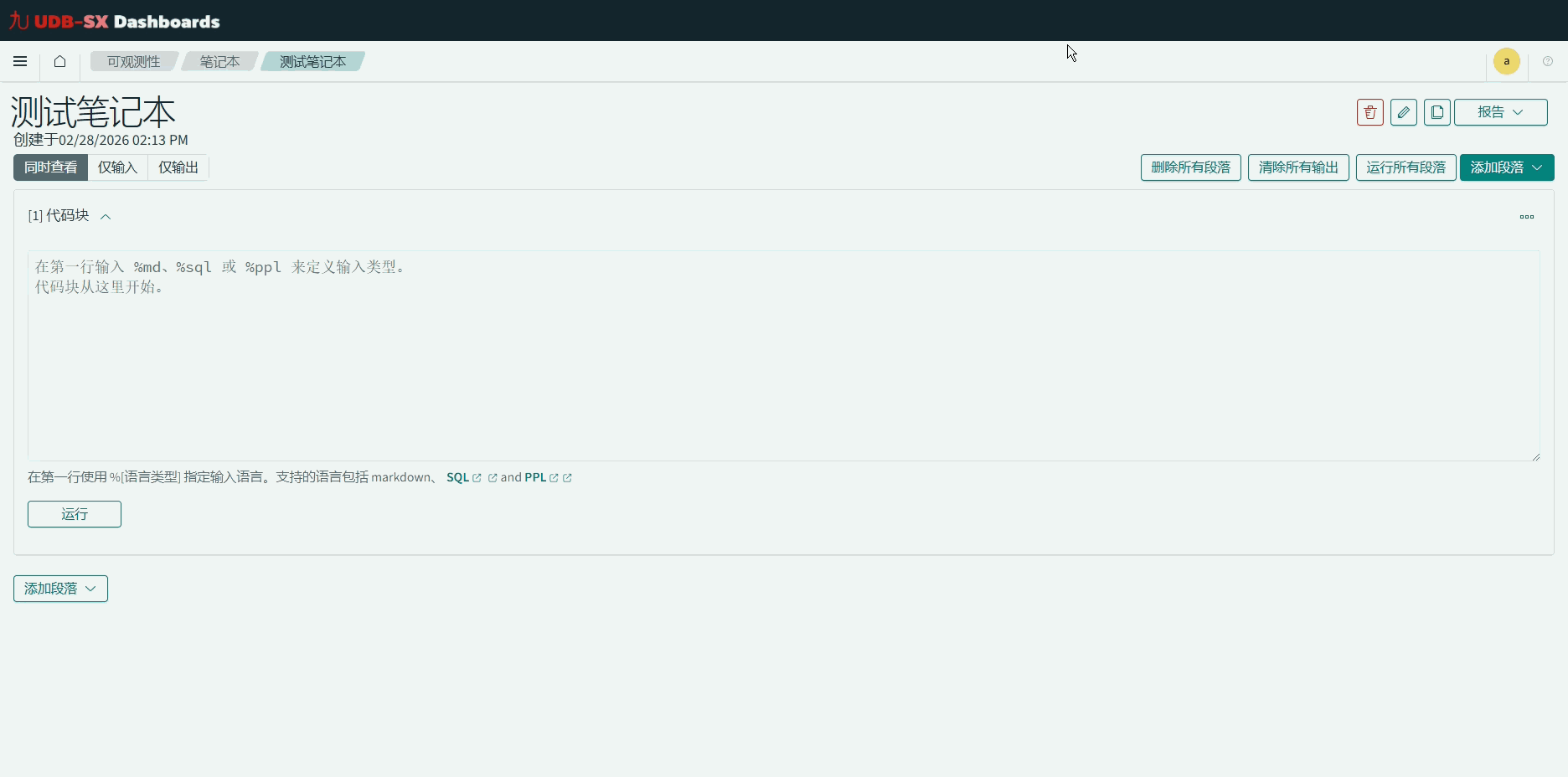1568x777 pixels.
Task: Collapse the [1] 代码块 paragraph
Action: (x=106, y=217)
